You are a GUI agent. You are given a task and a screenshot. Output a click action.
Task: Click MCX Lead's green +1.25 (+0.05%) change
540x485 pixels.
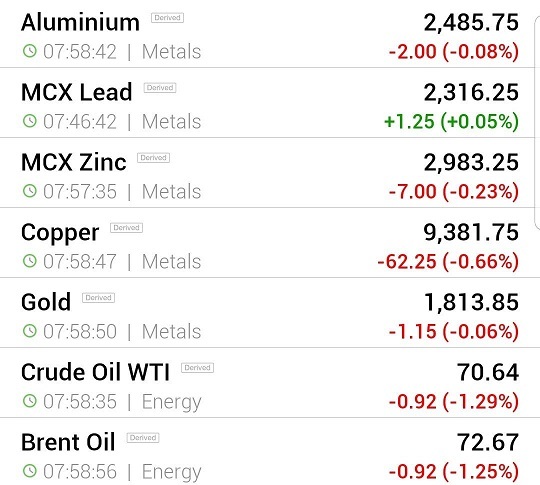coord(451,121)
